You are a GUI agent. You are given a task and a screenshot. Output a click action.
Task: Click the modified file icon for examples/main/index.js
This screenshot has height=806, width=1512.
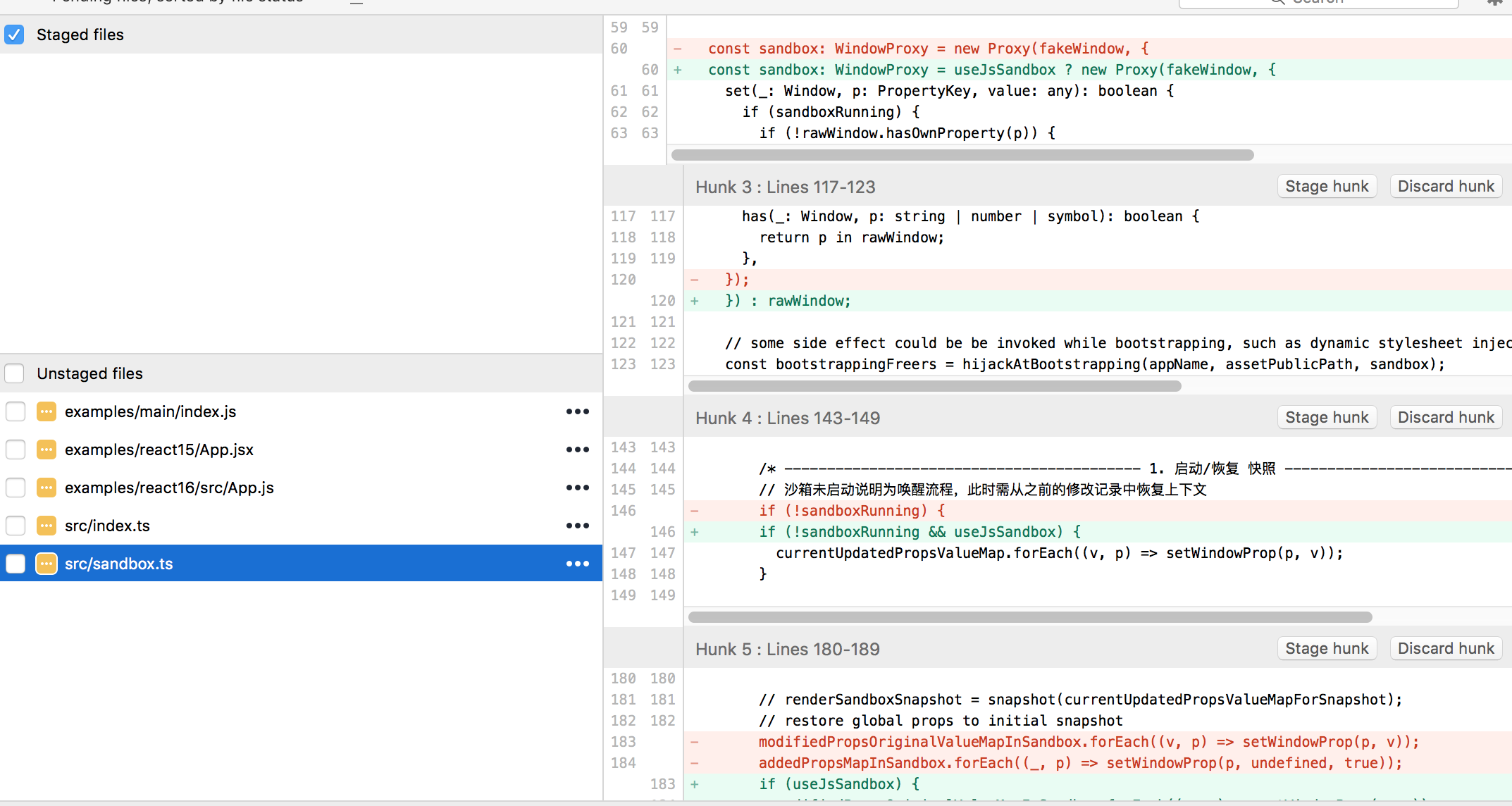pyautogui.click(x=47, y=411)
